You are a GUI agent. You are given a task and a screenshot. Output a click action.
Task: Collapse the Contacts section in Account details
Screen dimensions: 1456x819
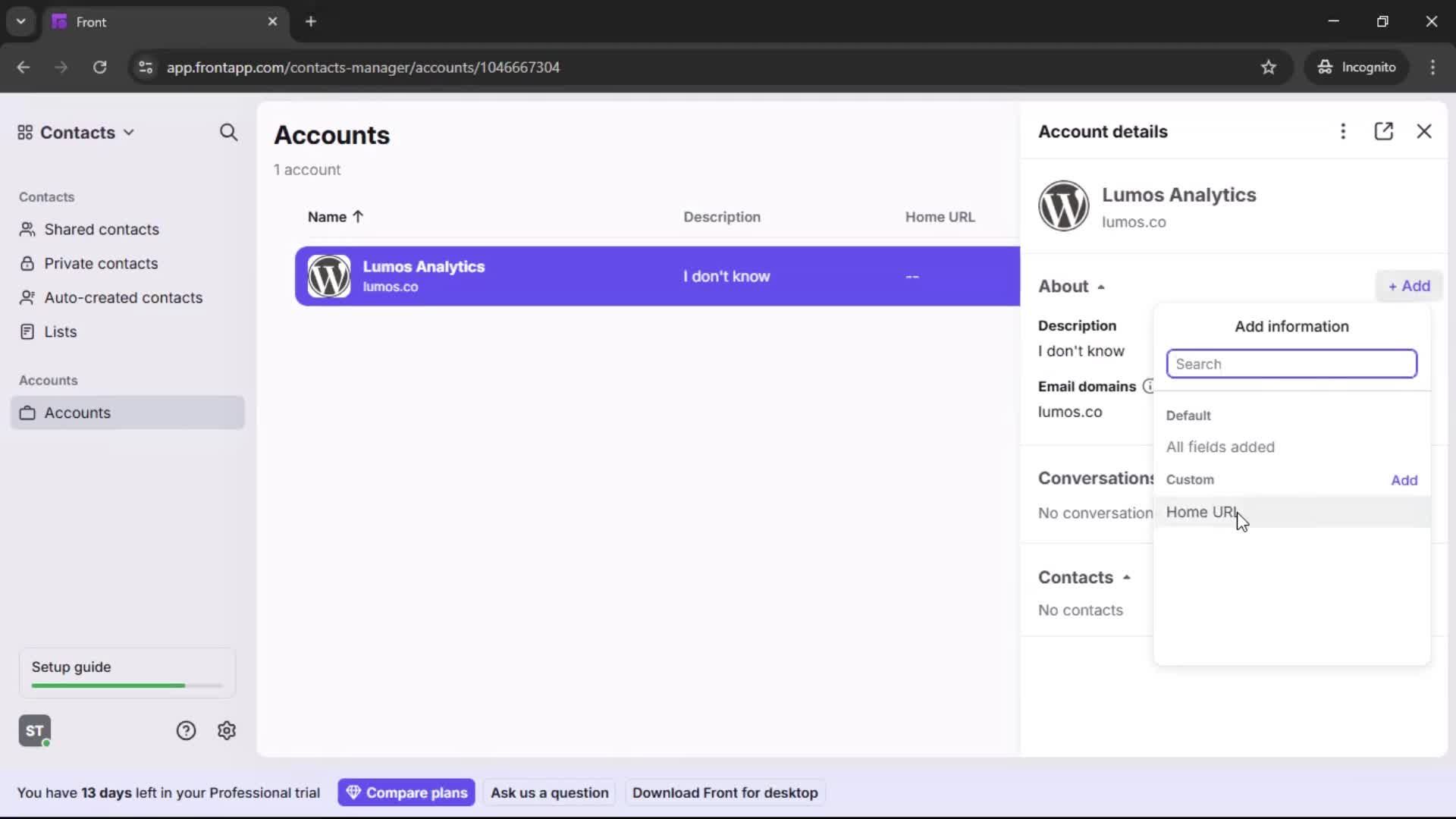[1126, 576]
